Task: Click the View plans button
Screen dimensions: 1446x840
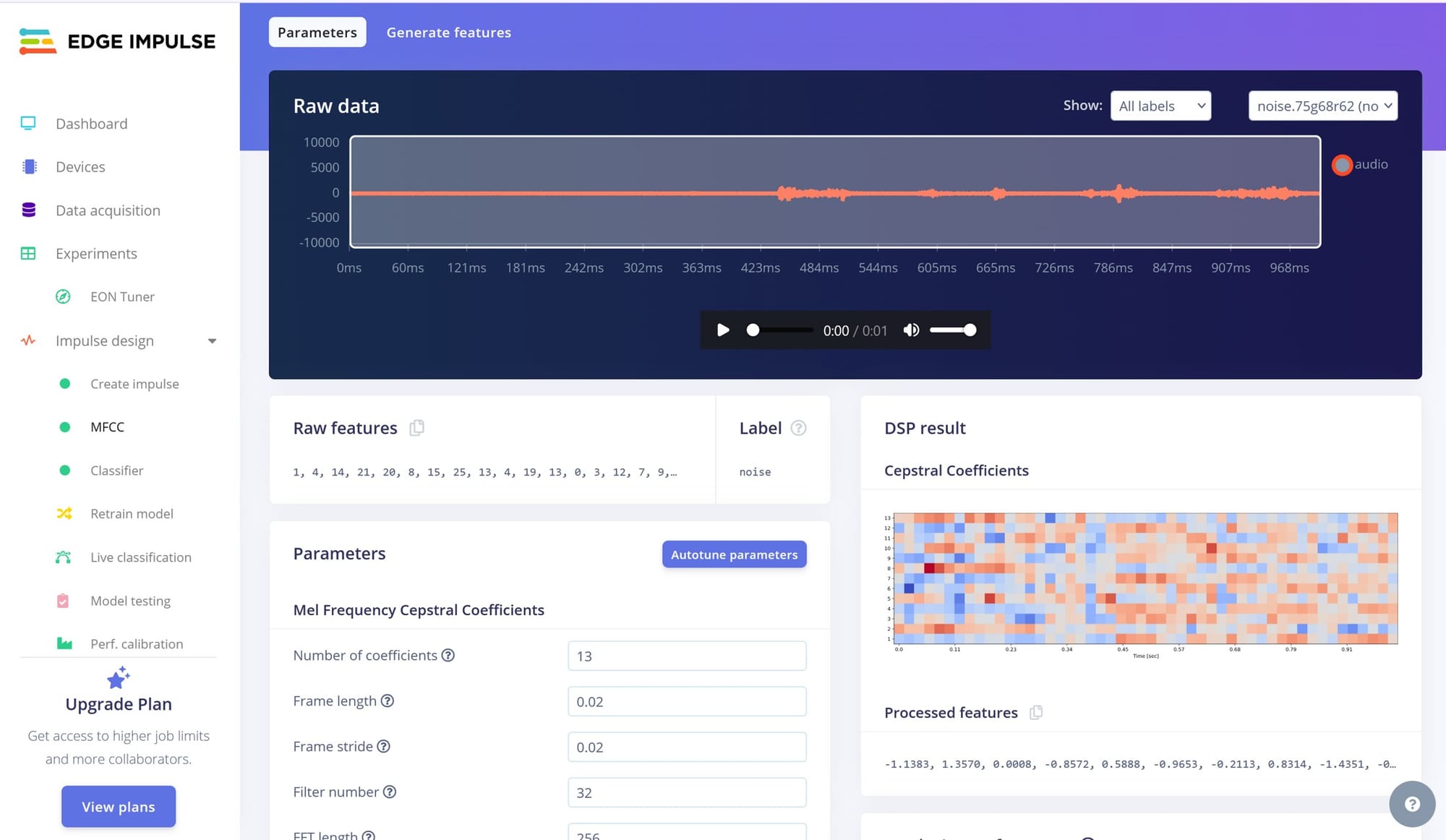Action: (x=119, y=806)
